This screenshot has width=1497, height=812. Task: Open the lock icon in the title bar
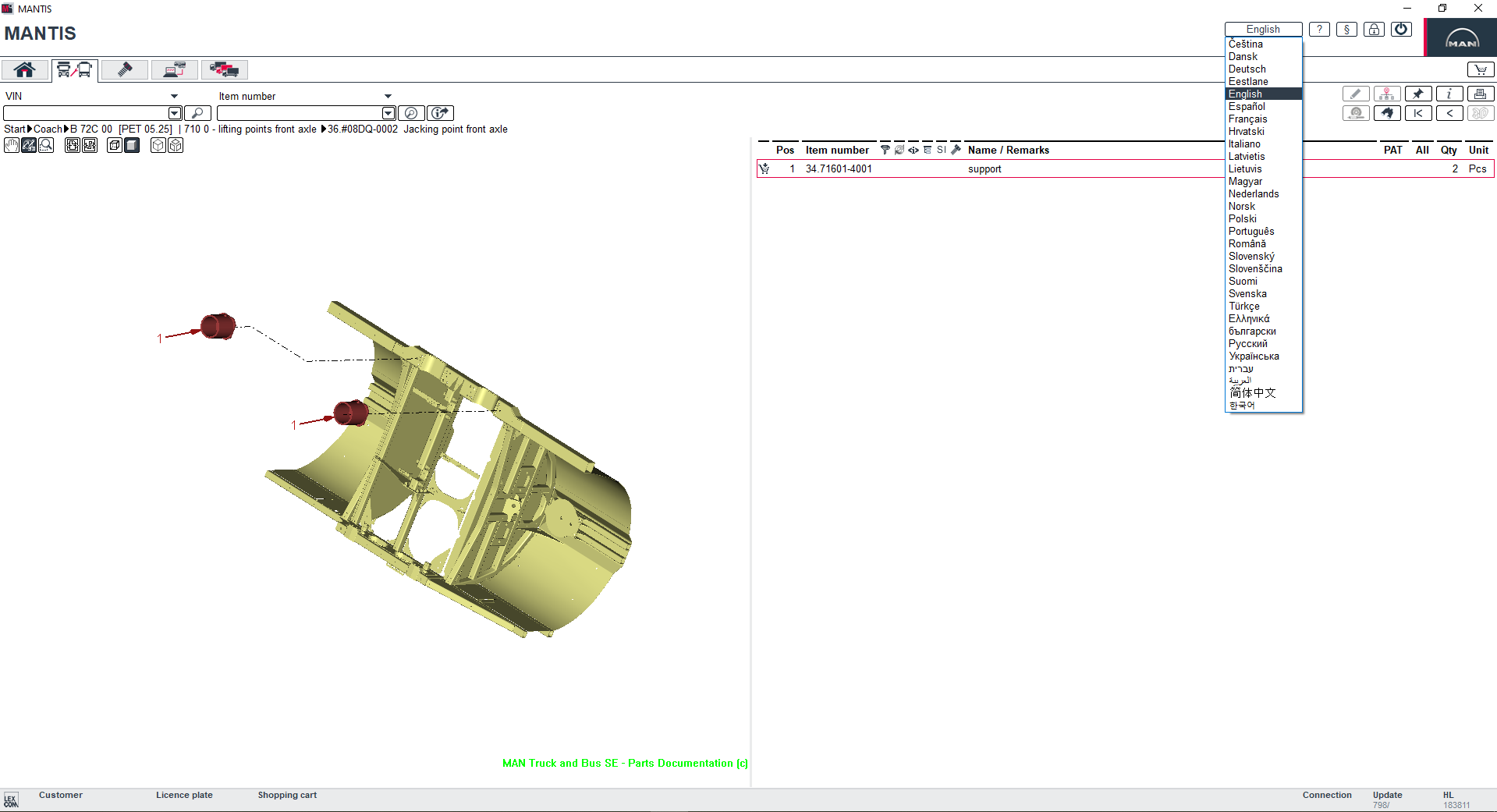(x=1374, y=29)
